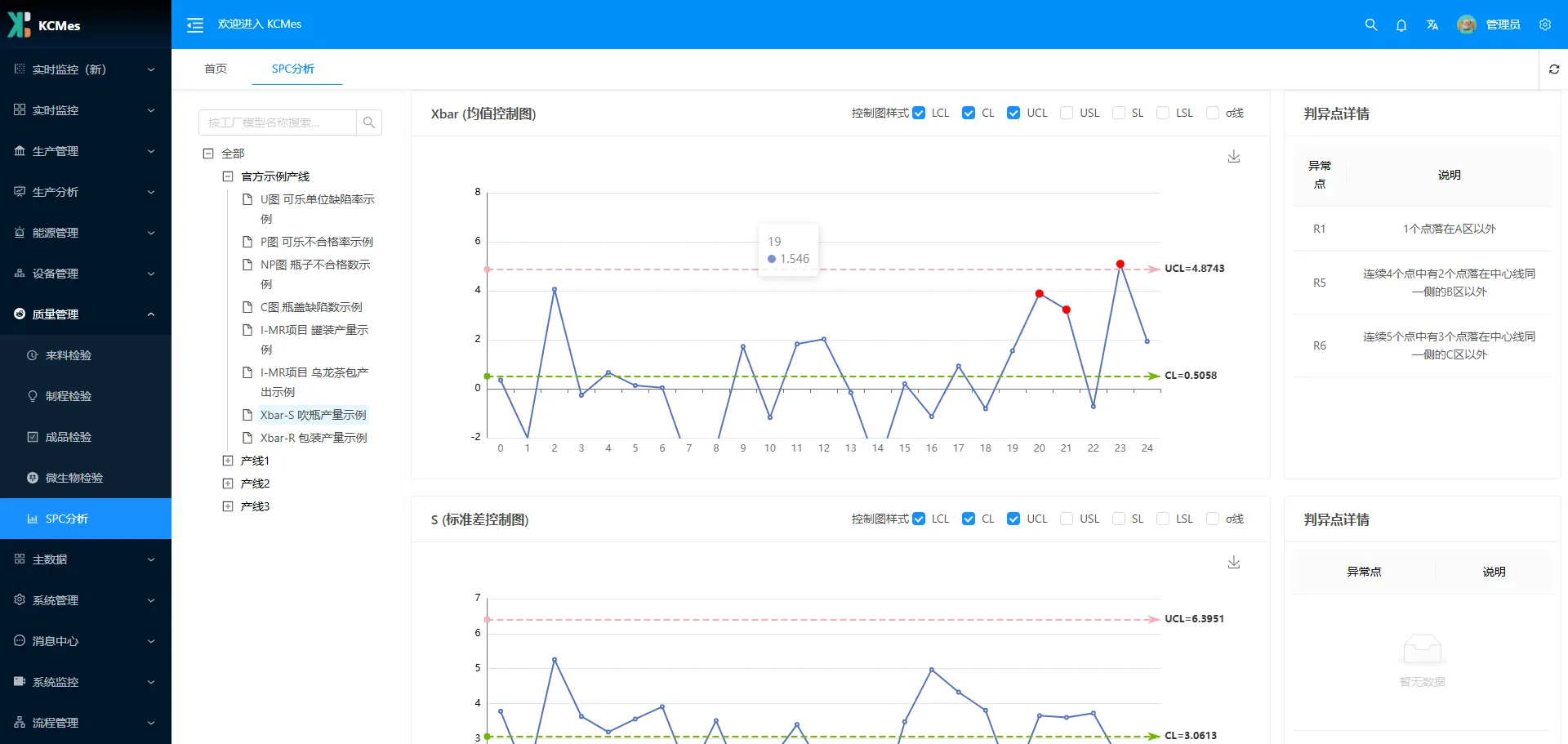Download the Xbar chart image
This screenshot has height=744, width=1568.
1234,157
